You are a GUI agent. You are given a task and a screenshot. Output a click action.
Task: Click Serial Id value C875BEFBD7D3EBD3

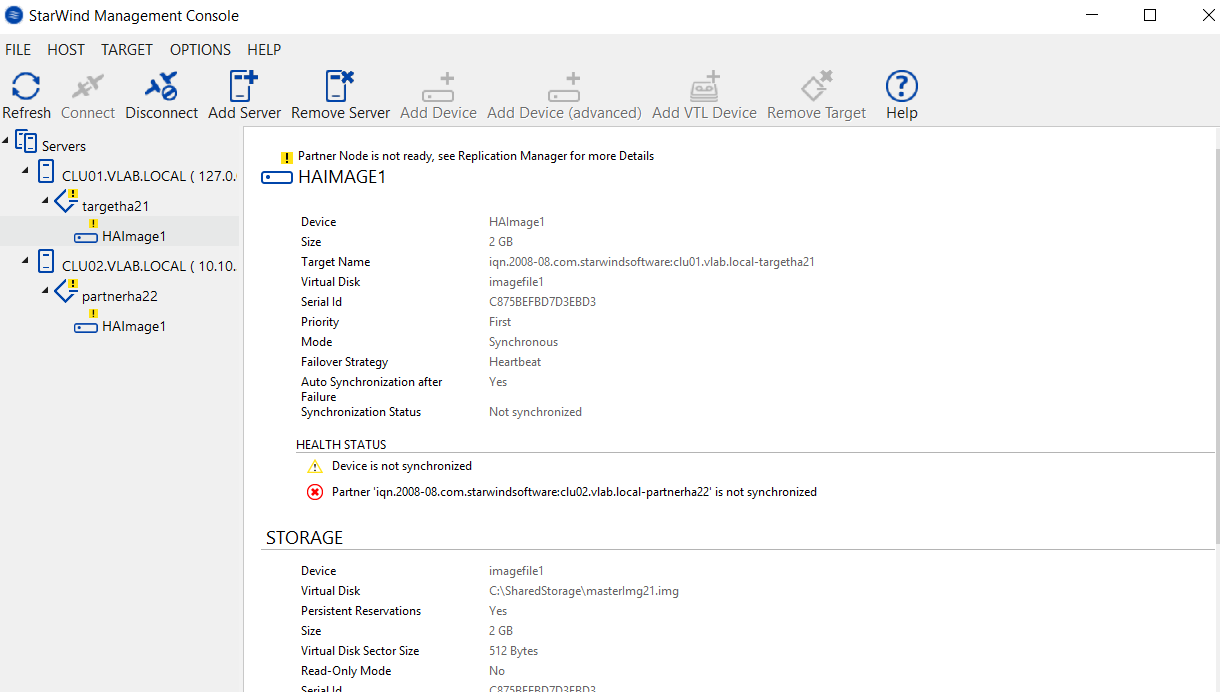pyautogui.click(x=542, y=302)
